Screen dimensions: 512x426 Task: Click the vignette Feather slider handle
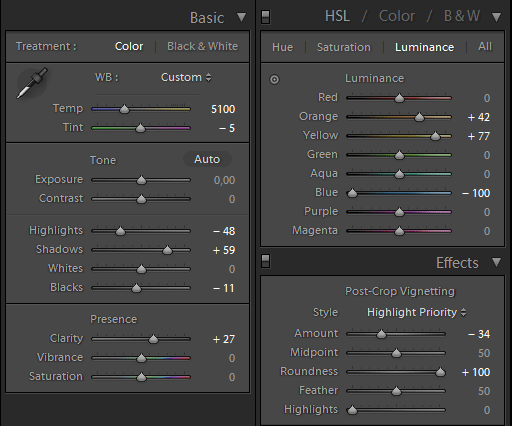[396, 391]
